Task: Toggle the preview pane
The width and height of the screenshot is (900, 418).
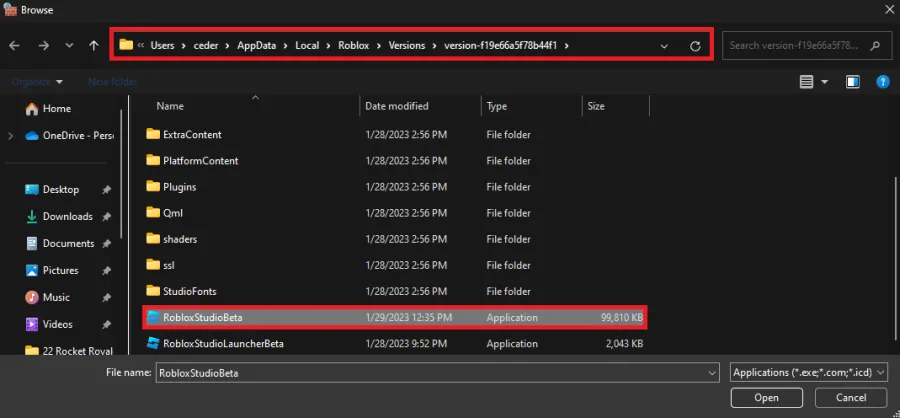Action: point(852,82)
